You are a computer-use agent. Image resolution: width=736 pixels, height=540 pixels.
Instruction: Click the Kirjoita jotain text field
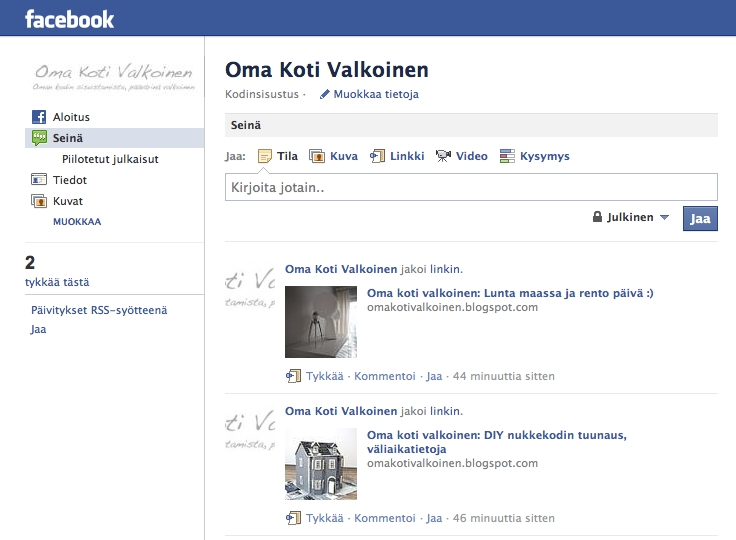[471, 187]
